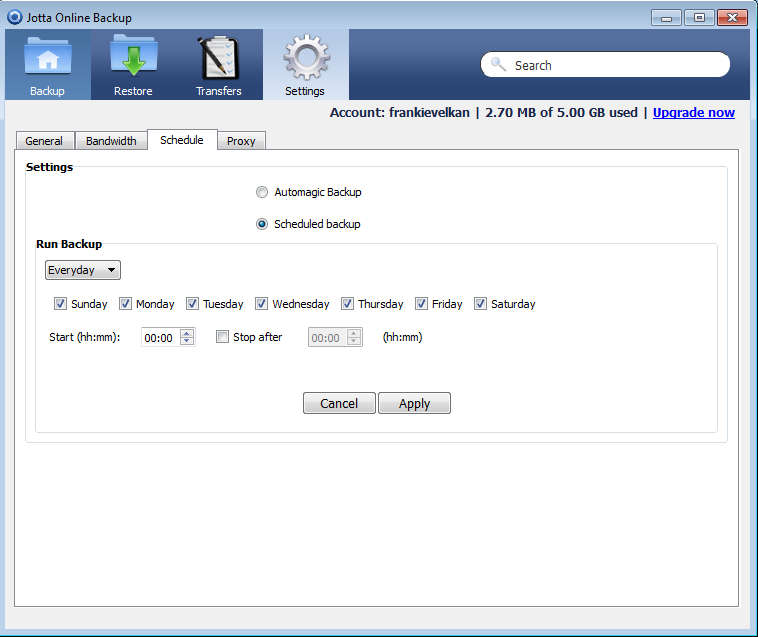The image size is (758, 637).
Task: Uncheck the Saturday checkbox
Action: click(x=480, y=304)
